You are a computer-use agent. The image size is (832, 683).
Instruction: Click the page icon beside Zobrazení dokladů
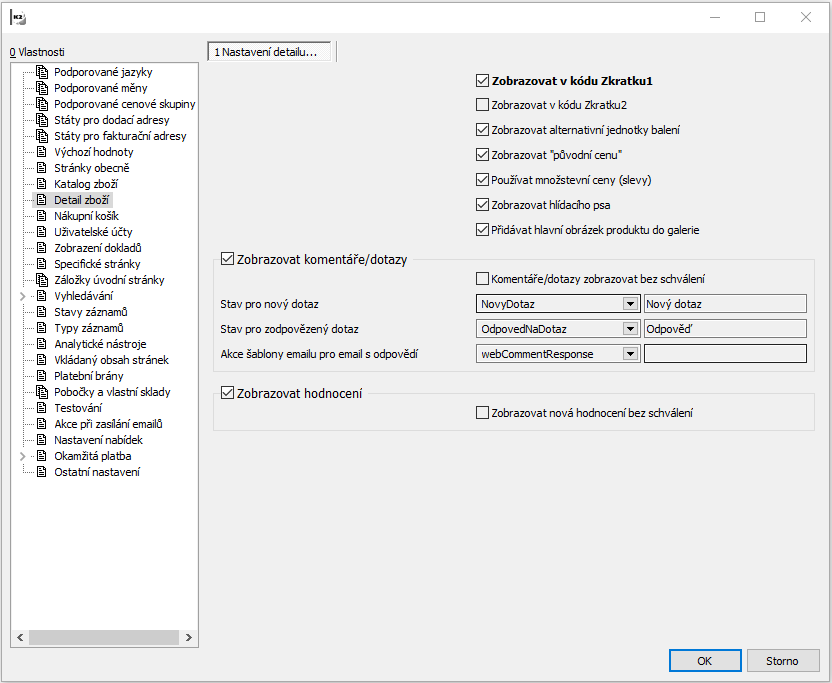tap(41, 248)
